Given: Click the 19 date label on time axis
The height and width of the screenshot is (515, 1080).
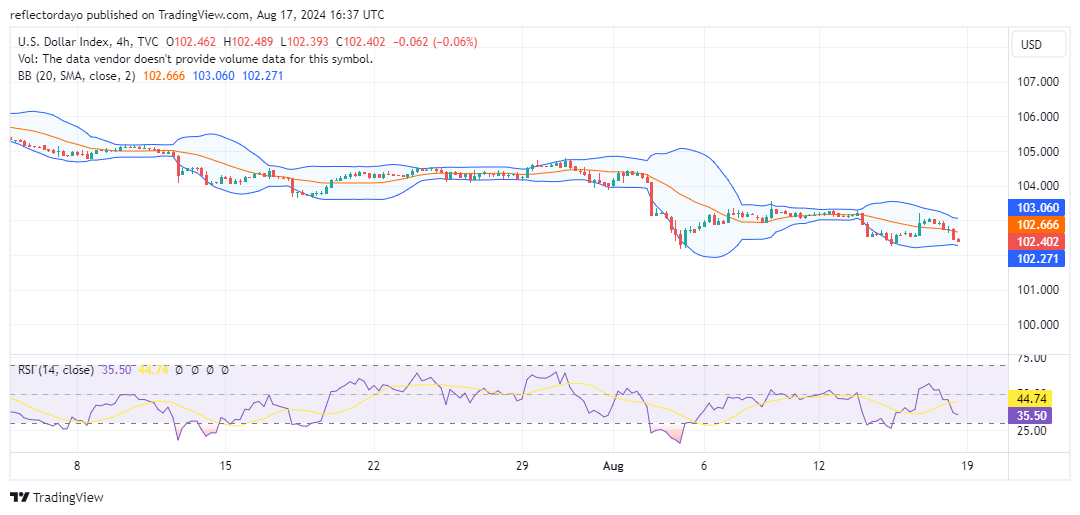Looking at the screenshot, I should [x=966, y=466].
